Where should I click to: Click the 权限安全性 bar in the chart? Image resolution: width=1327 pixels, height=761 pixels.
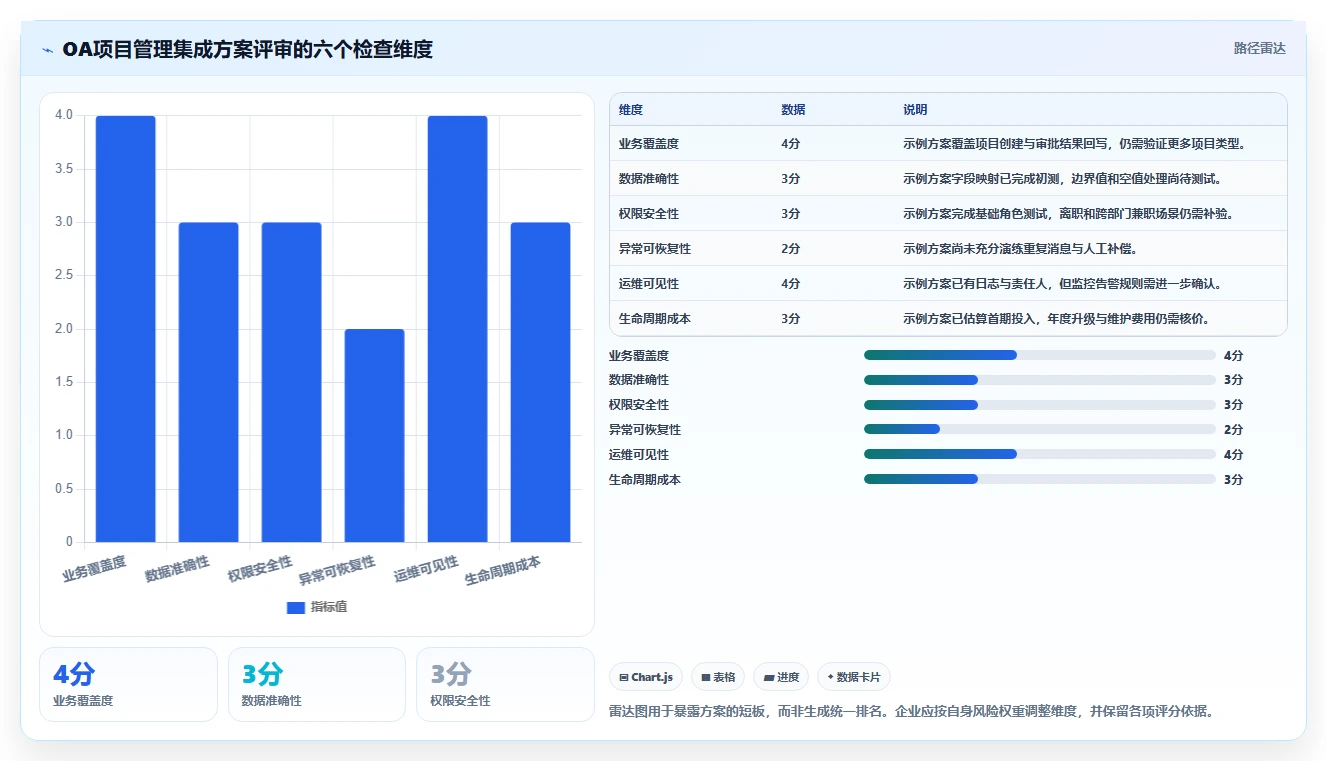coord(292,382)
